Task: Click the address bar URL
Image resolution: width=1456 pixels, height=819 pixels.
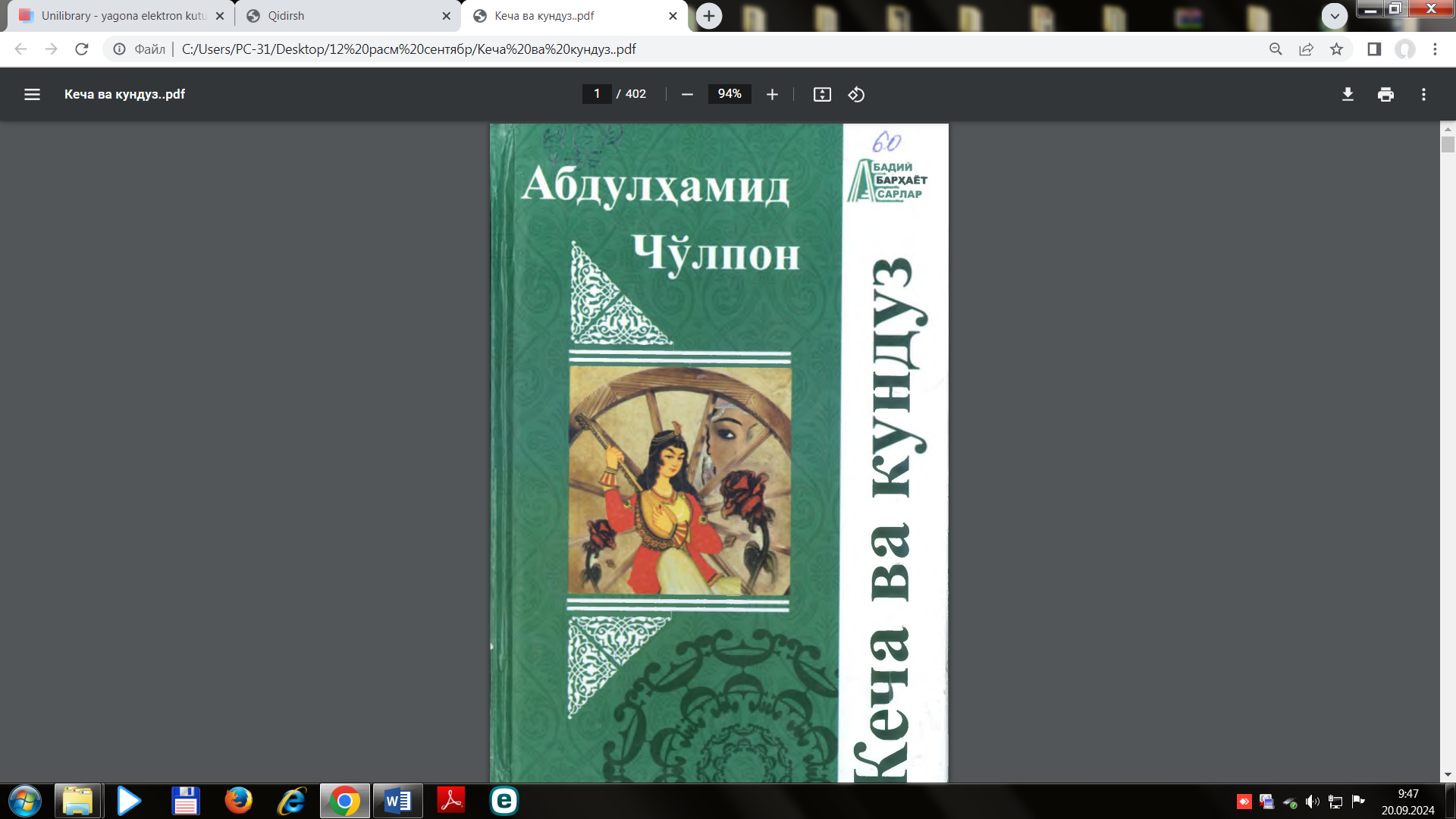Action: coord(409,49)
